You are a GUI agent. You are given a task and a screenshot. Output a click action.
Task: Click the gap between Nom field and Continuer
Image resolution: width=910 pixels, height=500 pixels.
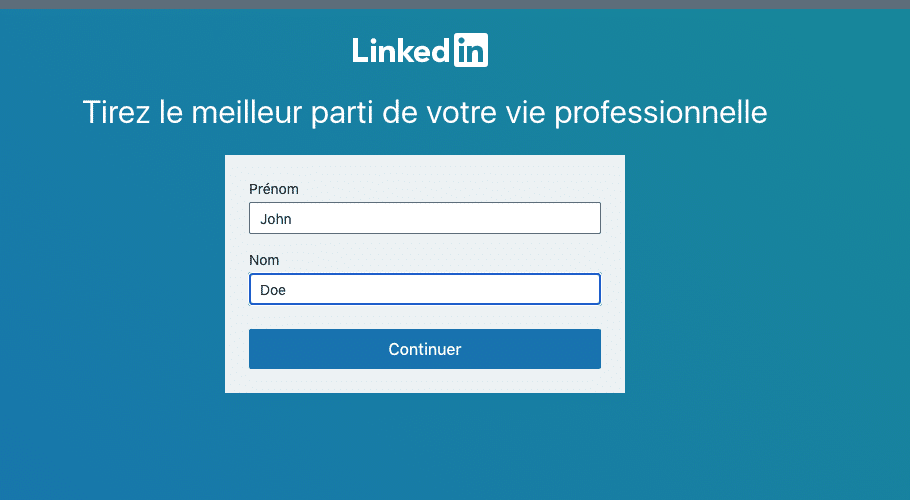[x=425, y=317]
